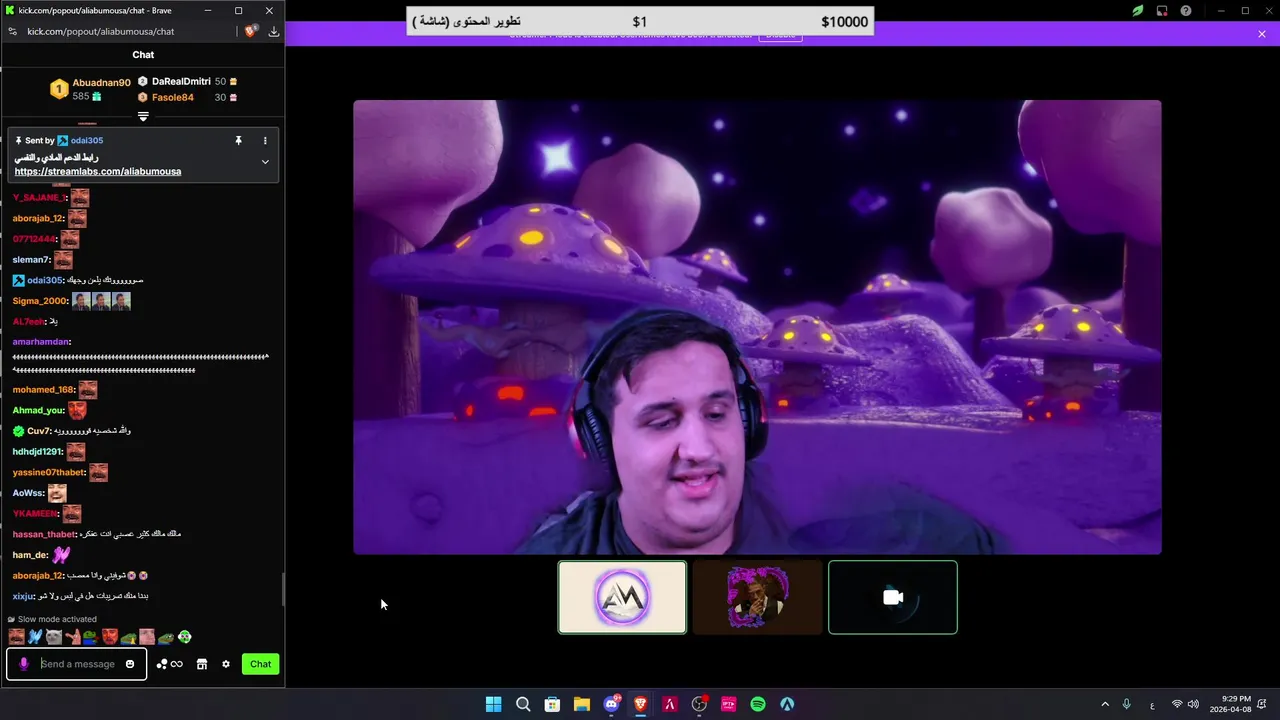Insert the laughing man face quick emote
This screenshot has height=720, width=1280.
(16, 637)
